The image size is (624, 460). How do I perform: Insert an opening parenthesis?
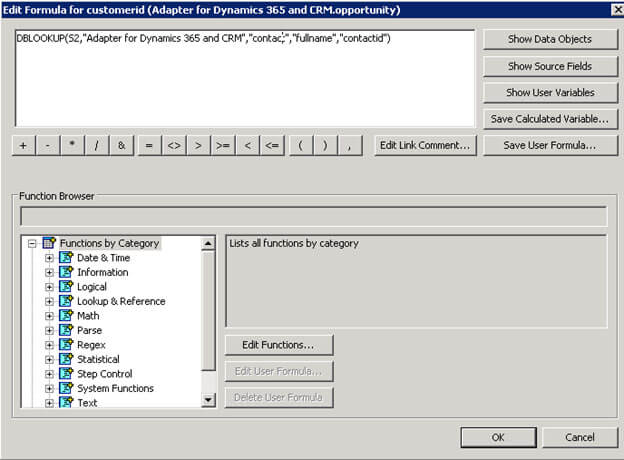tap(300, 146)
